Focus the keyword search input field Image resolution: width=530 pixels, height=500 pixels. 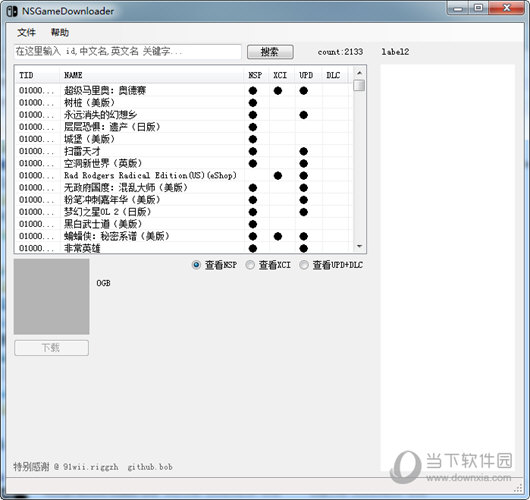(x=128, y=52)
